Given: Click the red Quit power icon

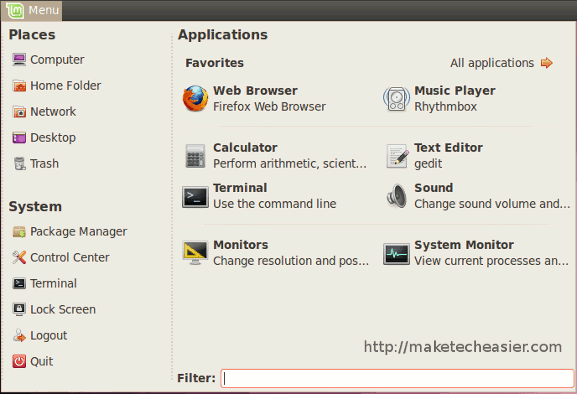Looking at the screenshot, I should pos(19,361).
